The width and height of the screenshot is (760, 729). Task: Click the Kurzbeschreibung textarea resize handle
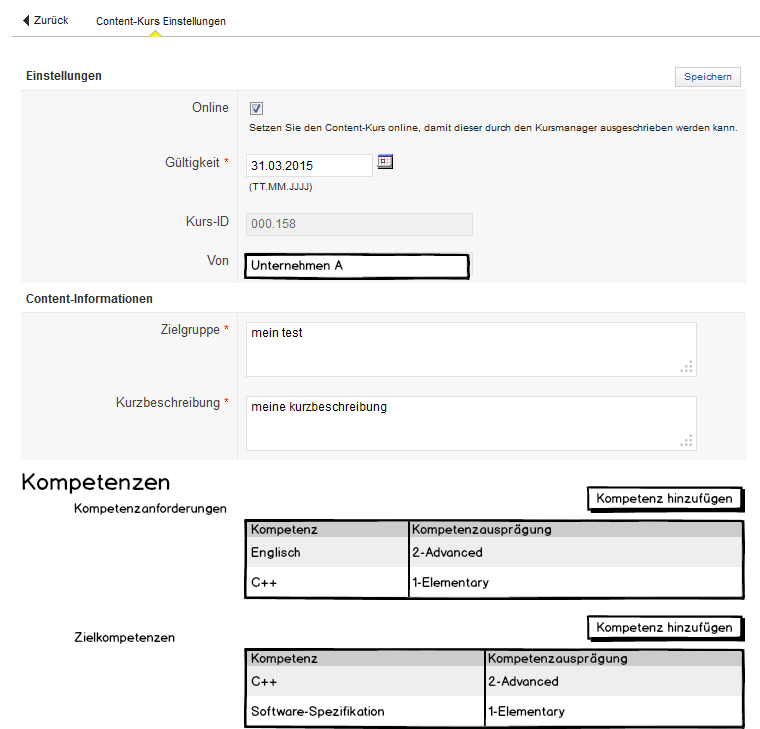coord(686,441)
